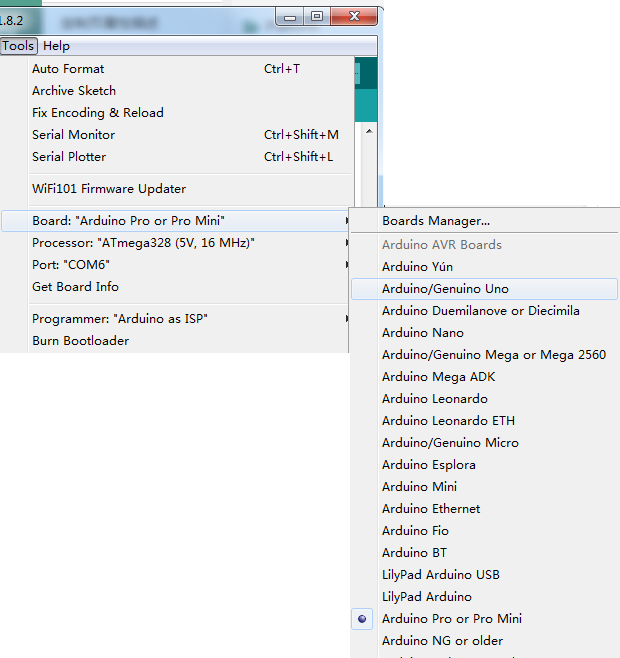
Task: Select Get Board Info
Action: point(175,287)
